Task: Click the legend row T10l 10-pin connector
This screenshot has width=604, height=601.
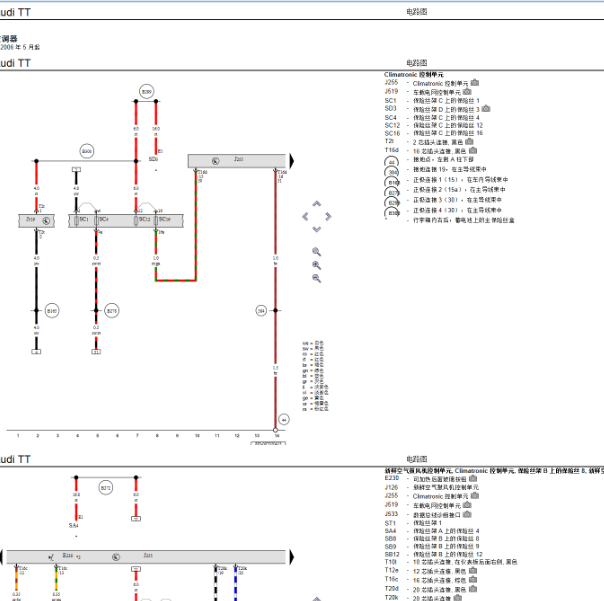Action: (x=451, y=562)
